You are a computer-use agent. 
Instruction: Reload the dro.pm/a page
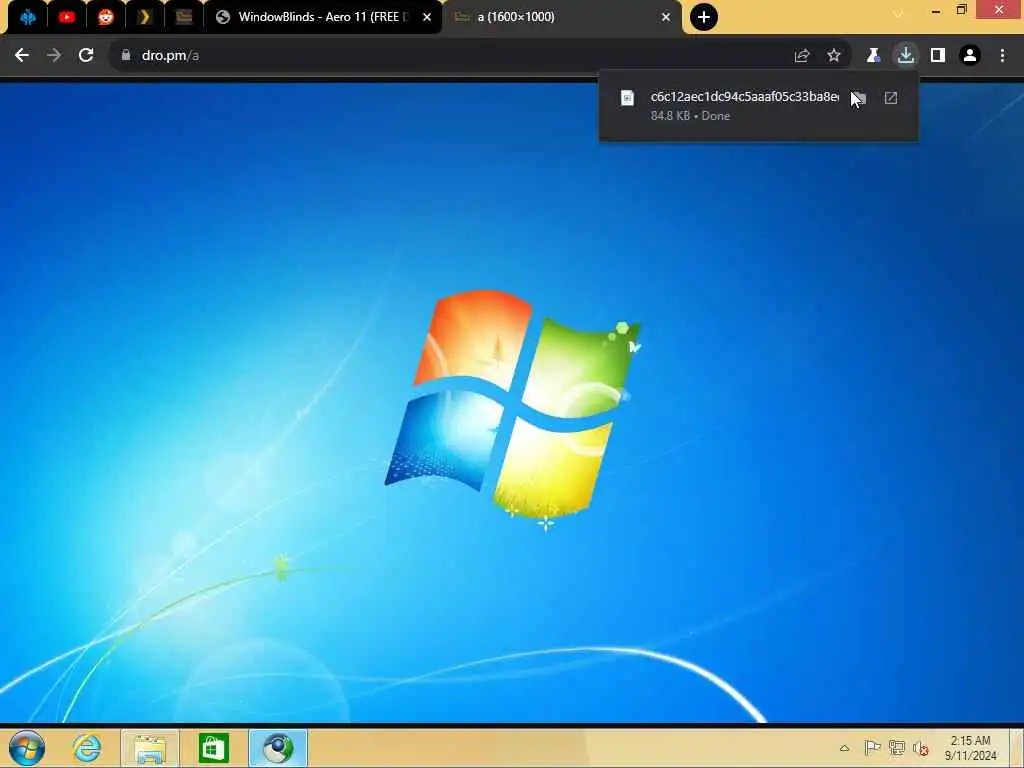[x=86, y=56]
